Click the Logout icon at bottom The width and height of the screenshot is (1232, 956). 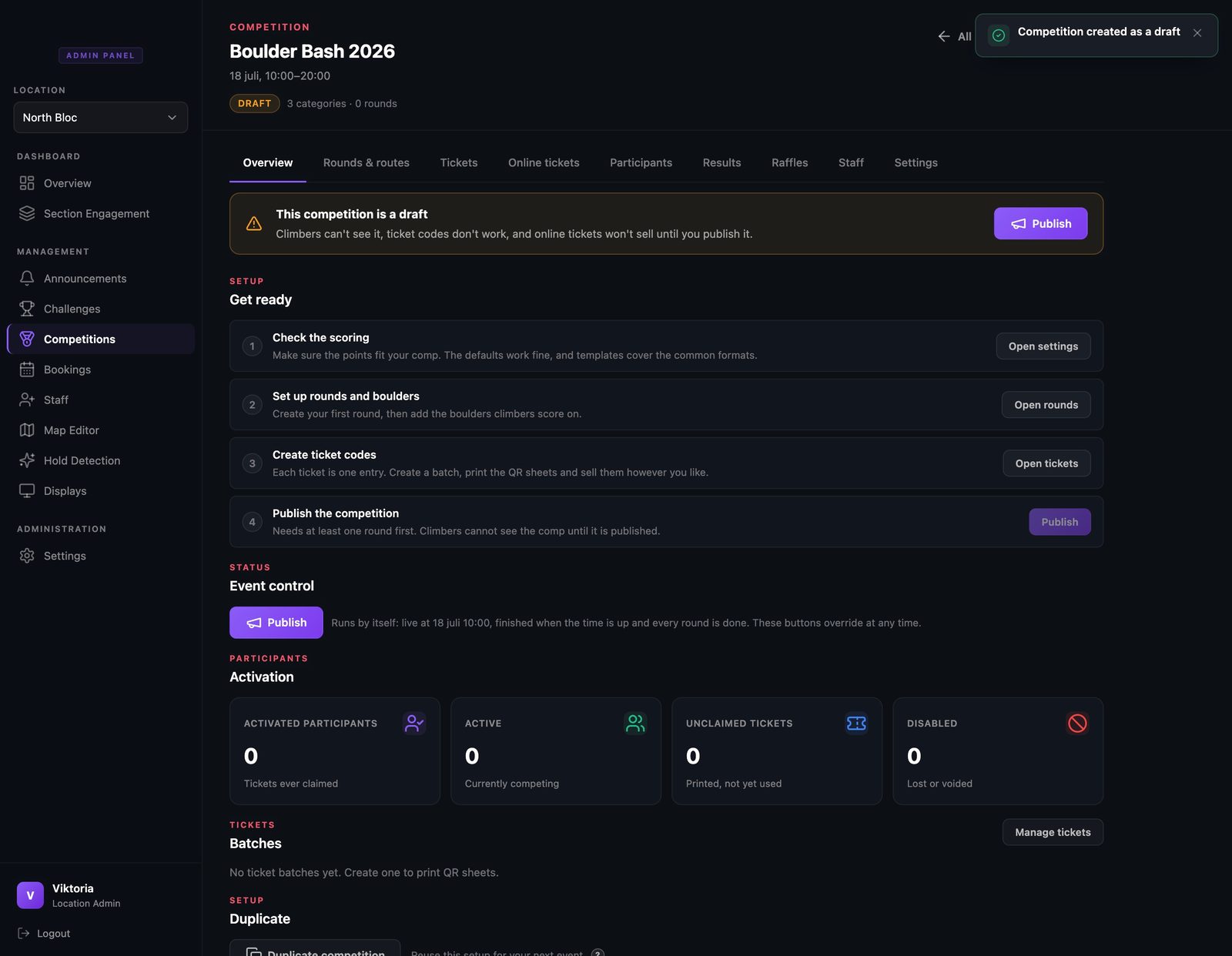(24, 934)
